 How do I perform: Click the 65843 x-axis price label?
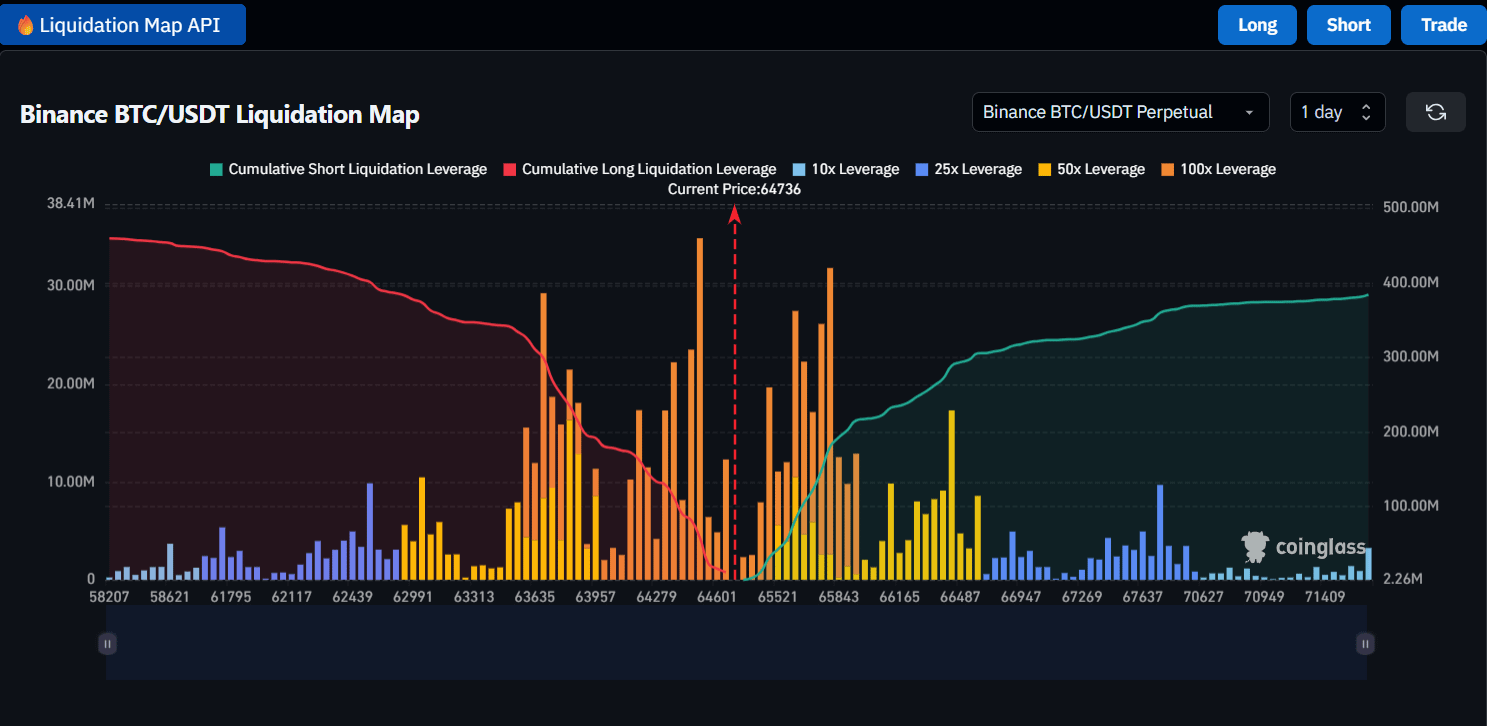[838, 597]
